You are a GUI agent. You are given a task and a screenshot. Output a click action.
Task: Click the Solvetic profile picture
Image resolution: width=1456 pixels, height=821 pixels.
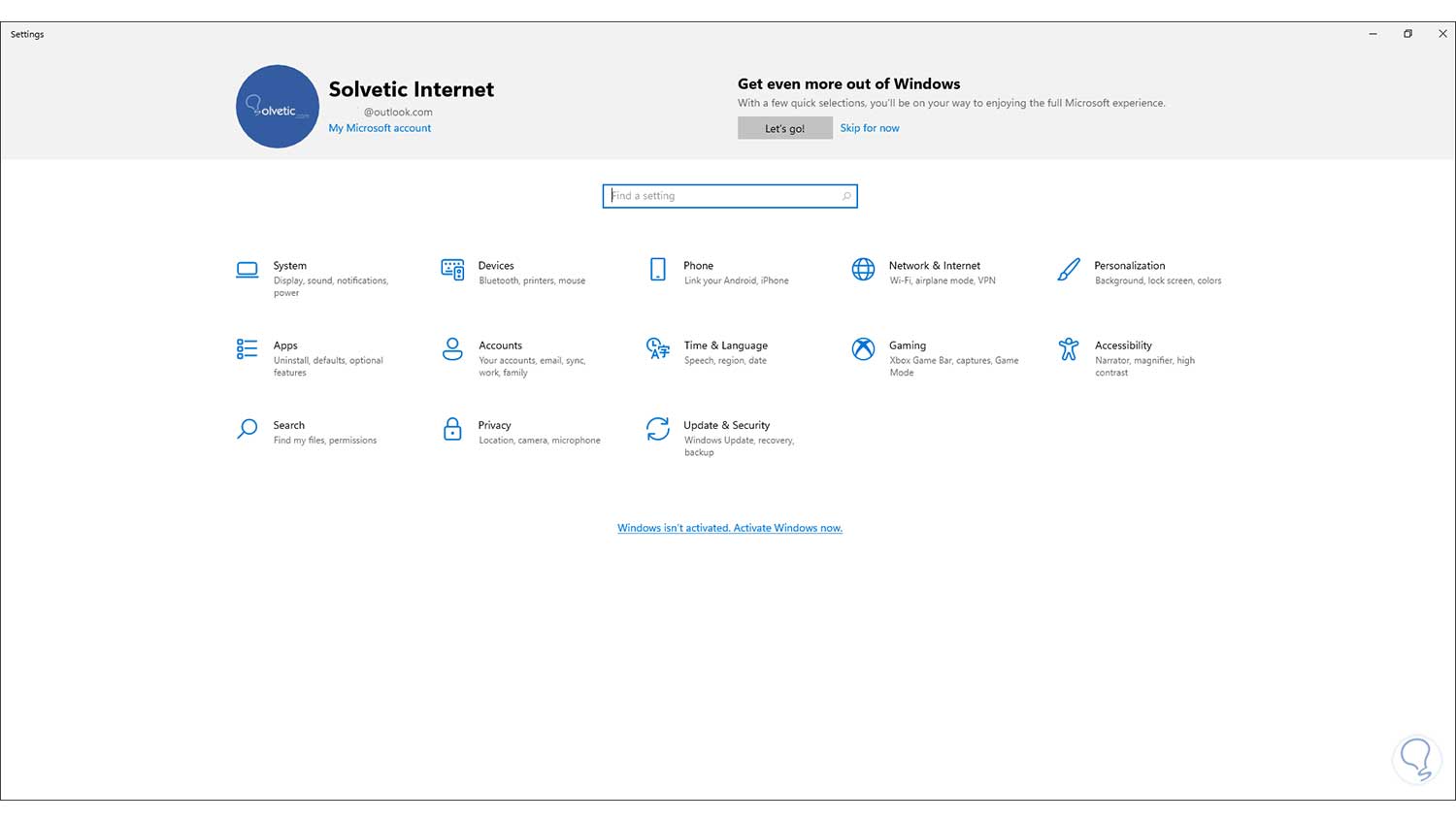click(x=278, y=107)
